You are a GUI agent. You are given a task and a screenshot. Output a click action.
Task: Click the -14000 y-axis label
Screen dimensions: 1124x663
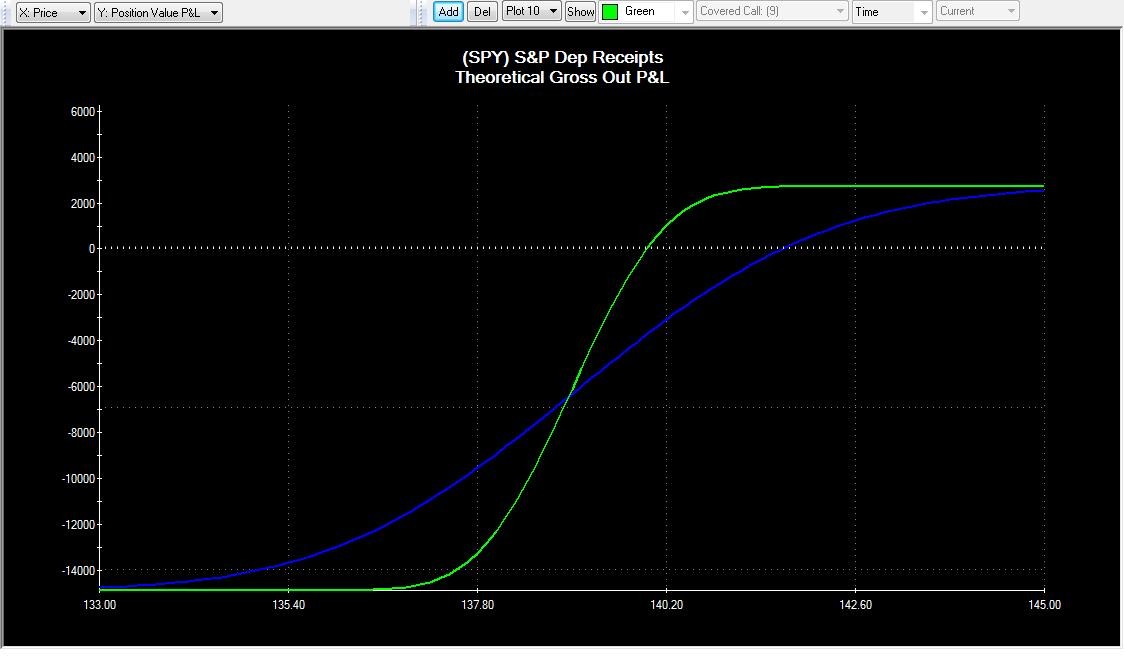click(78, 571)
